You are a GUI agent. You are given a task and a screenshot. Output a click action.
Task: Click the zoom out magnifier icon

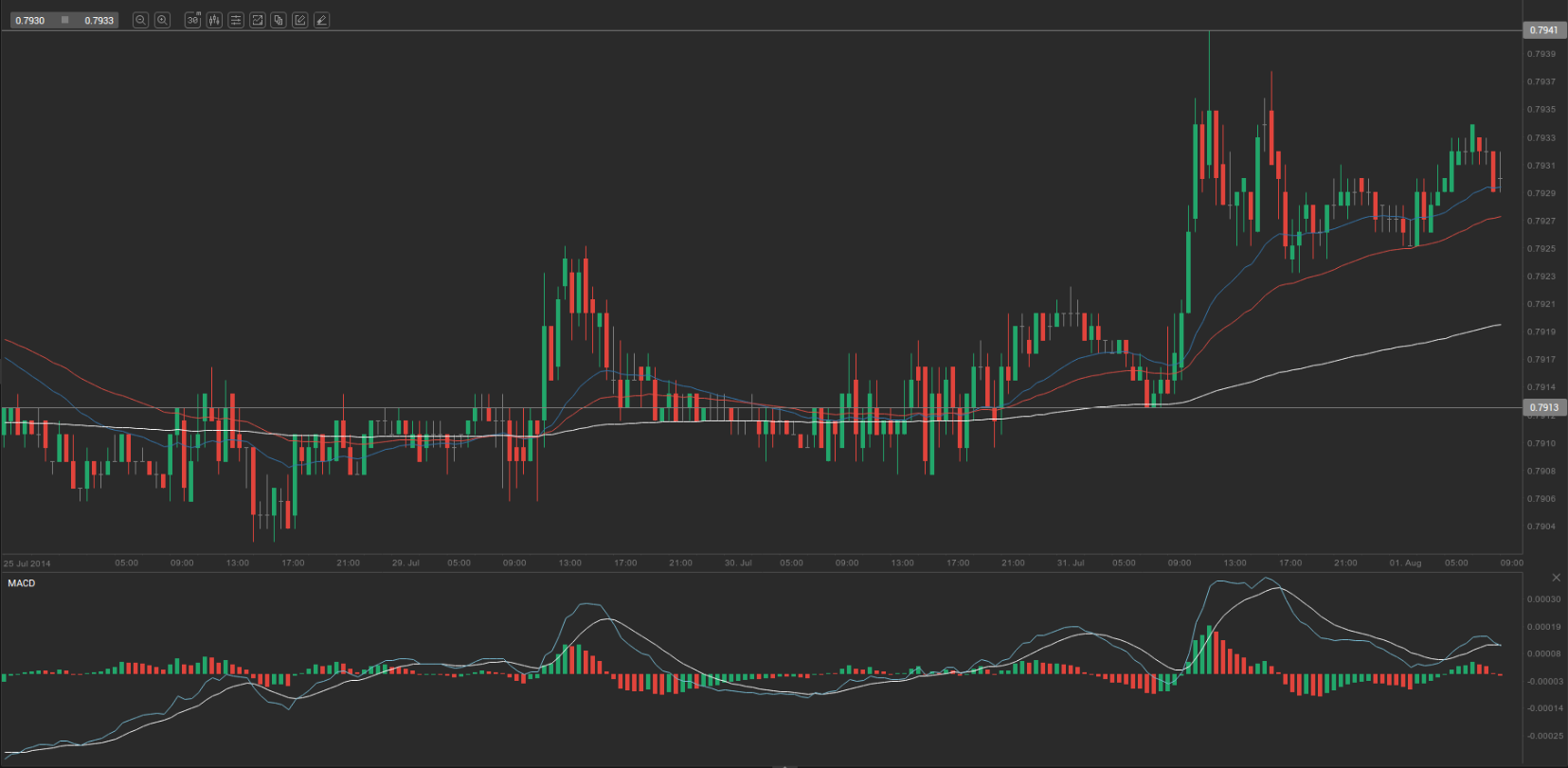point(140,20)
